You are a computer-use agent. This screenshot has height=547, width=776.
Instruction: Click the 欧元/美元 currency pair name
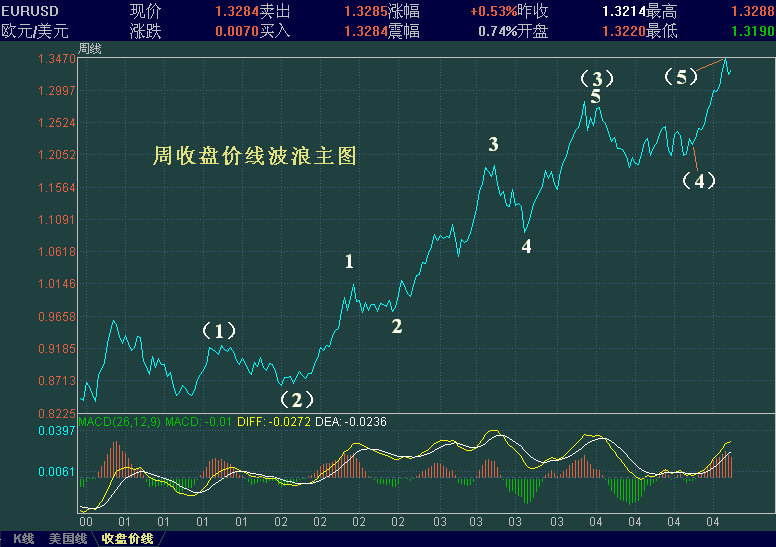coord(35,31)
